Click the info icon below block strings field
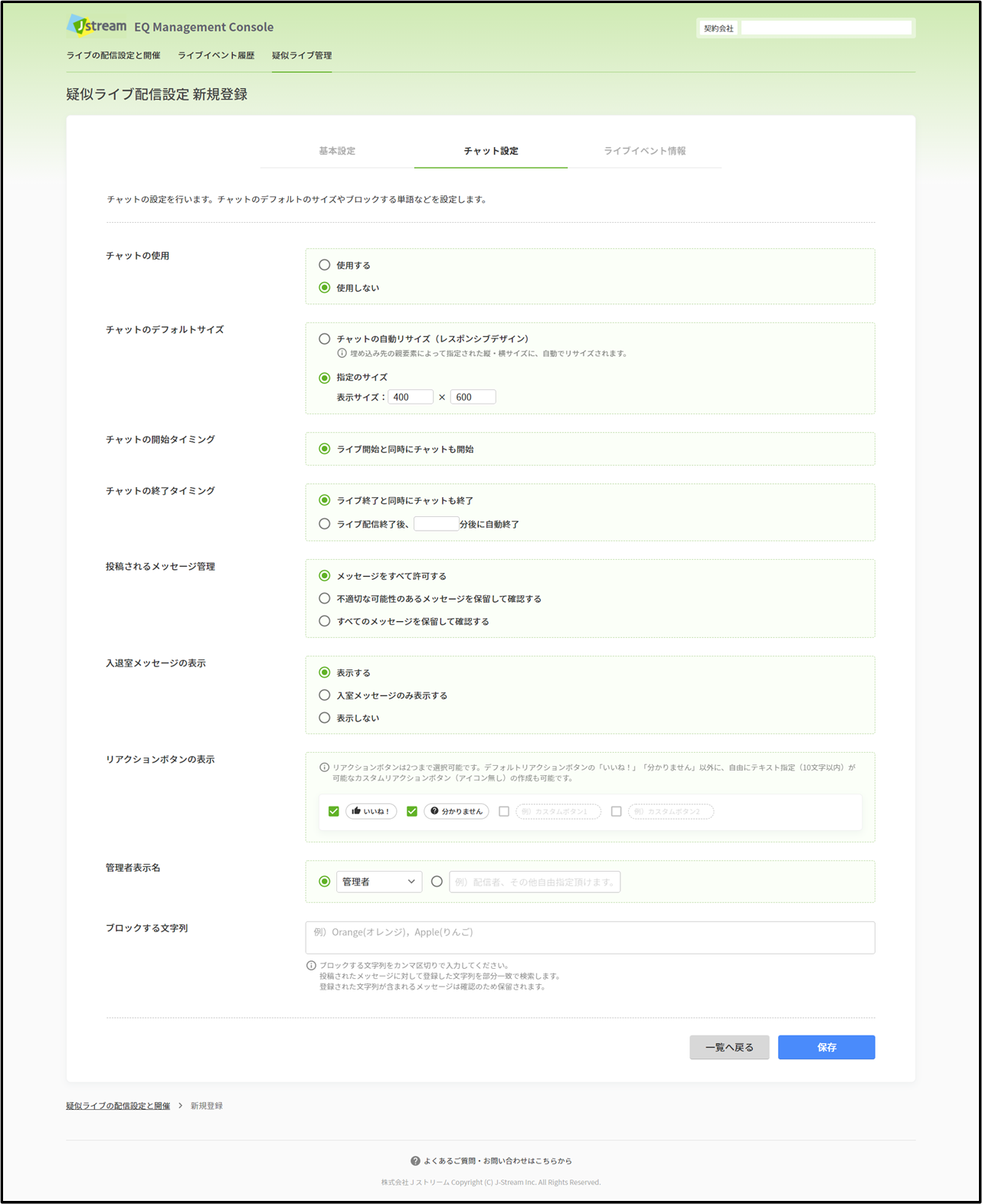Image resolution: width=982 pixels, height=1204 pixels. pos(311,966)
